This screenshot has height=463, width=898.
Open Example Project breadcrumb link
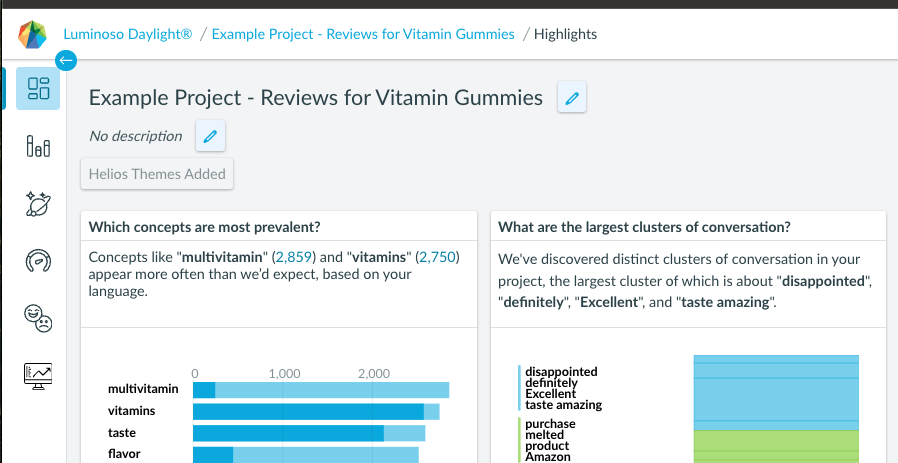363,34
